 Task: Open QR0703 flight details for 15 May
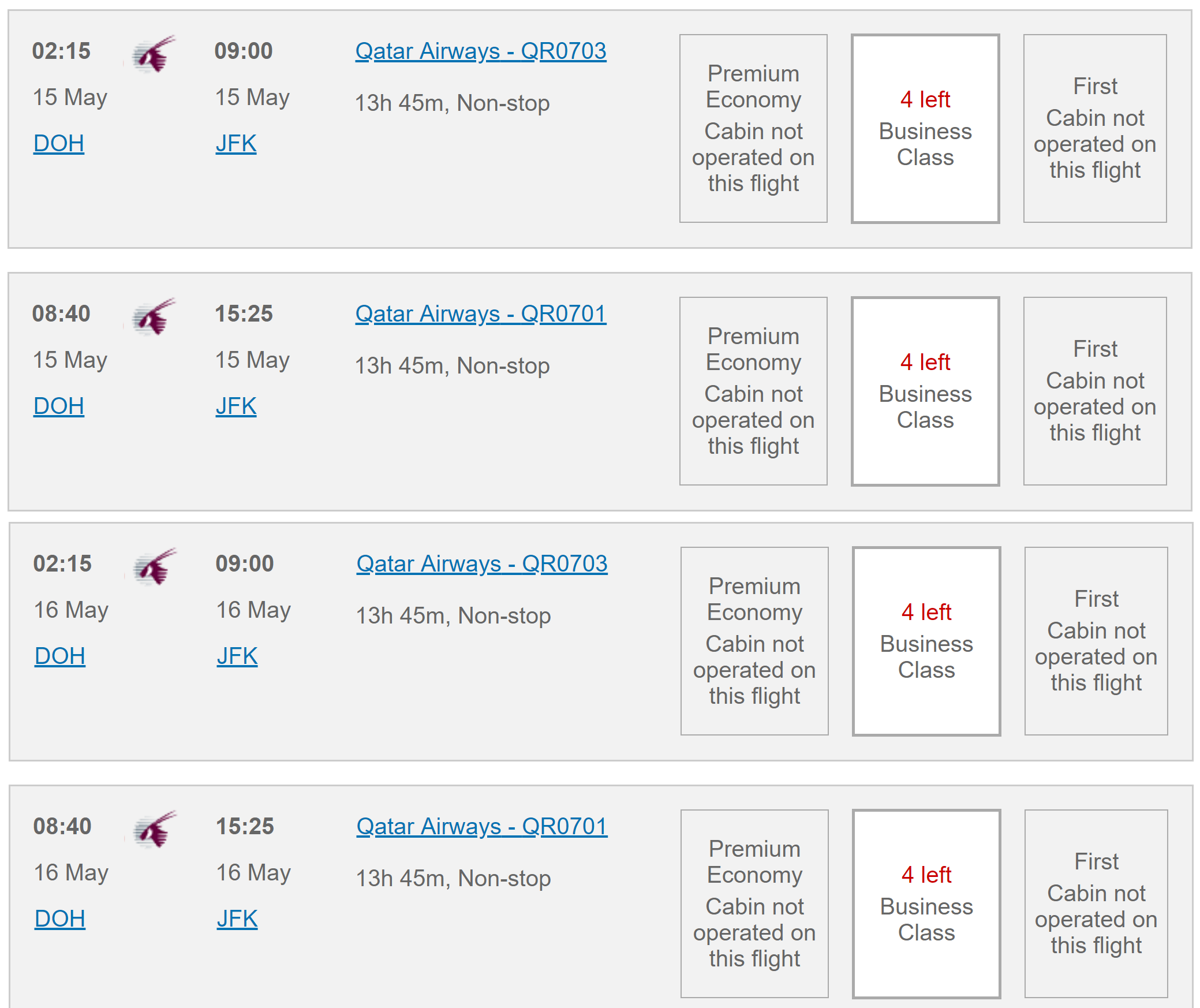pyautogui.click(x=481, y=51)
